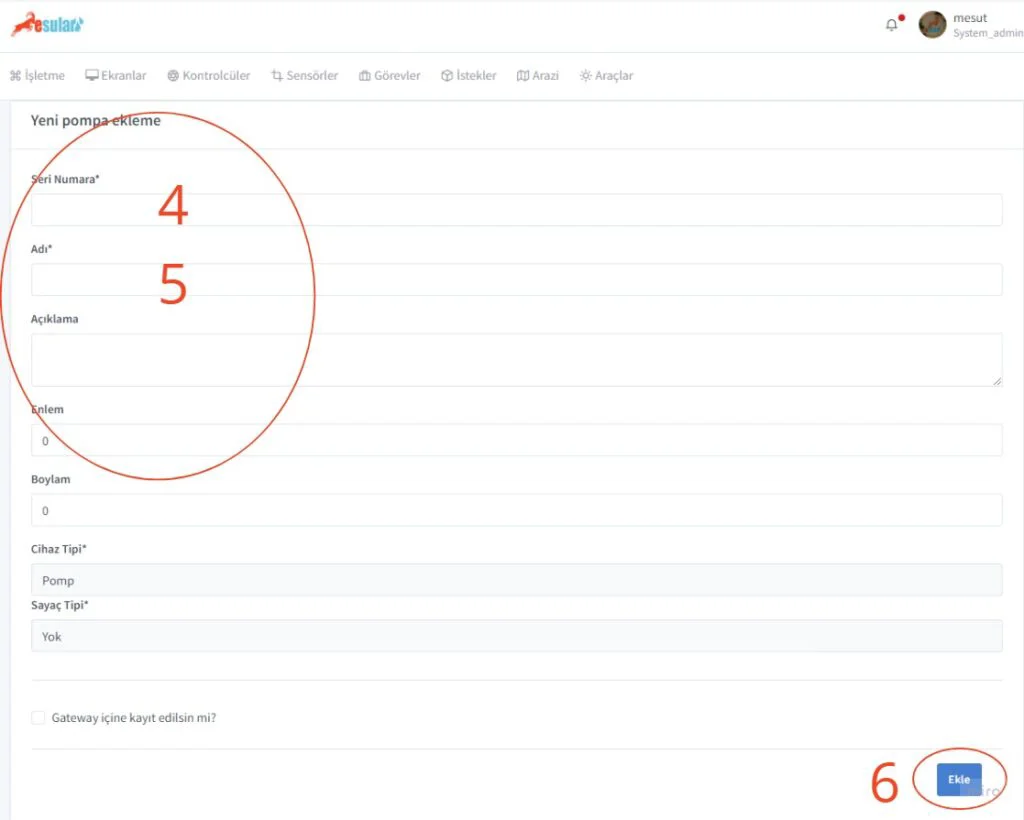Click the Enlem latitude field
Screen dimensions: 1024x820
[x=516, y=440]
